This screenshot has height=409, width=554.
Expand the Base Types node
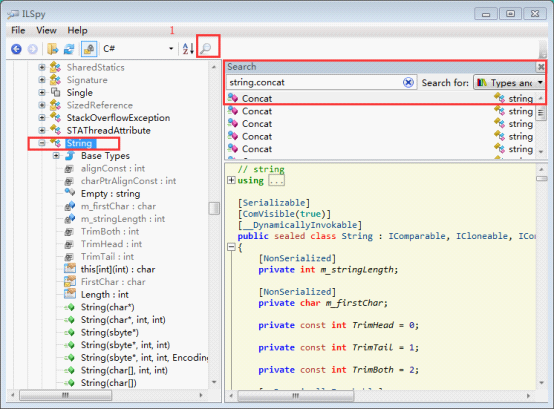(x=56, y=156)
